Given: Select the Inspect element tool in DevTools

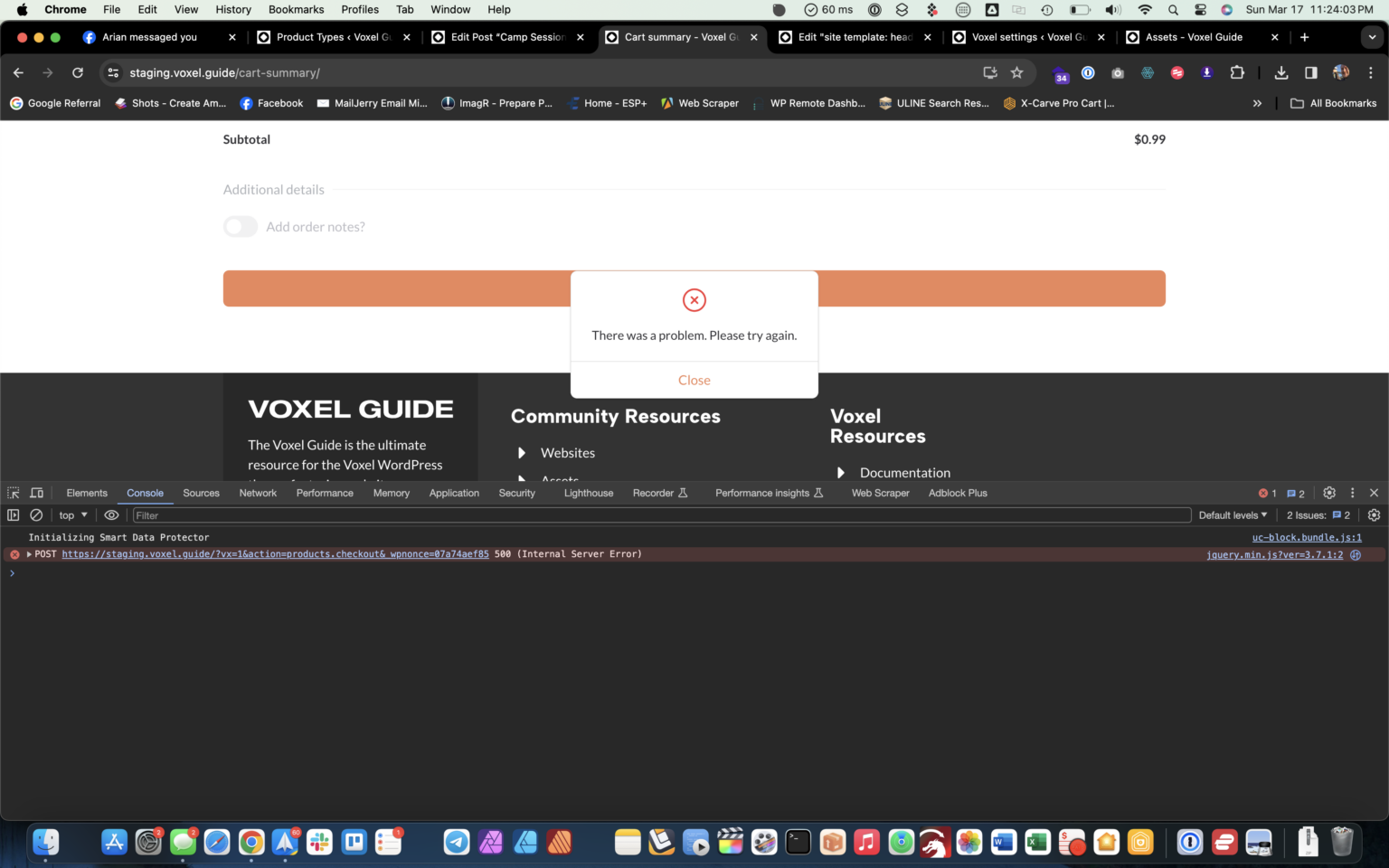Looking at the screenshot, I should click(13, 493).
